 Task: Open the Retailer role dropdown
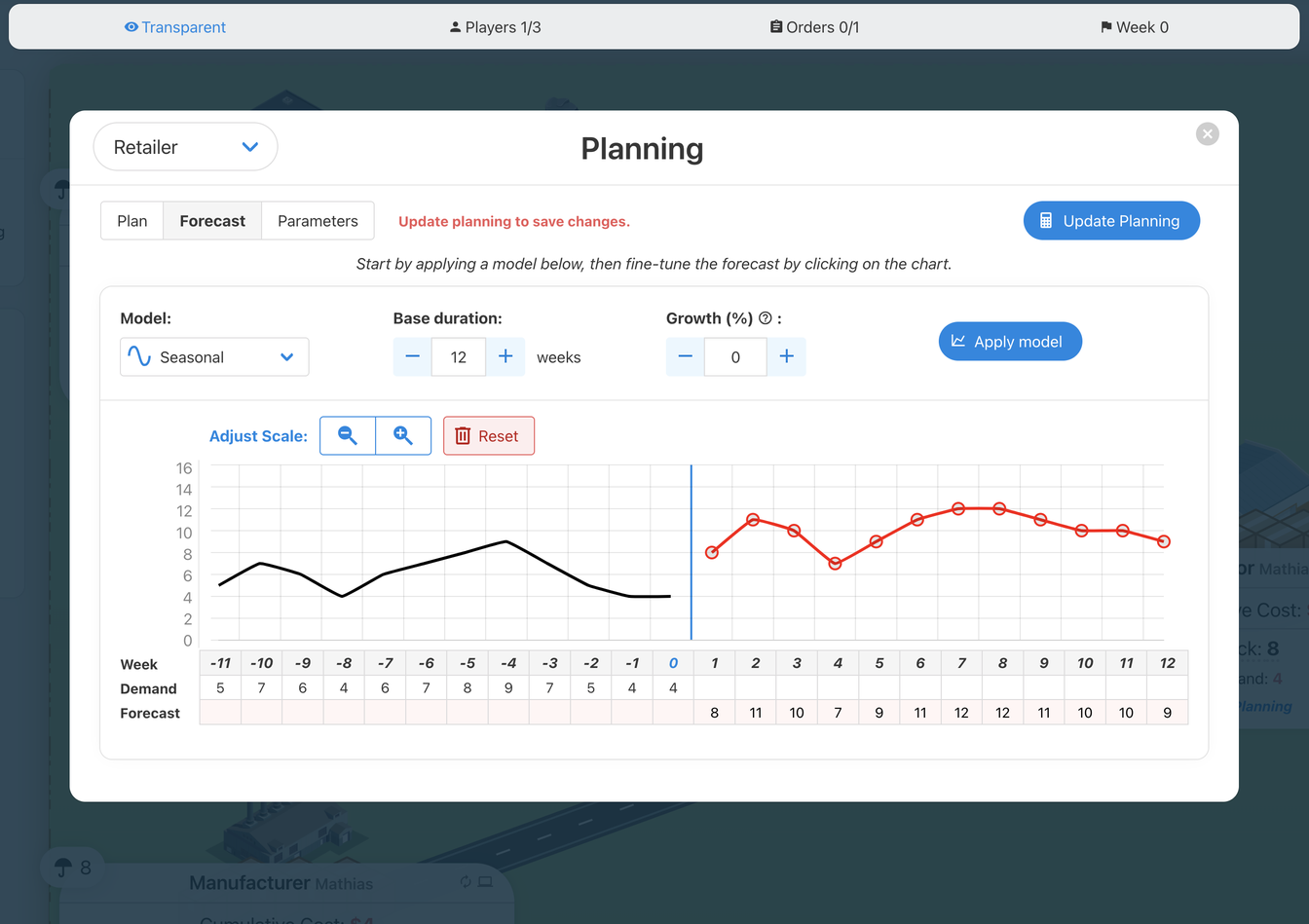click(x=185, y=147)
